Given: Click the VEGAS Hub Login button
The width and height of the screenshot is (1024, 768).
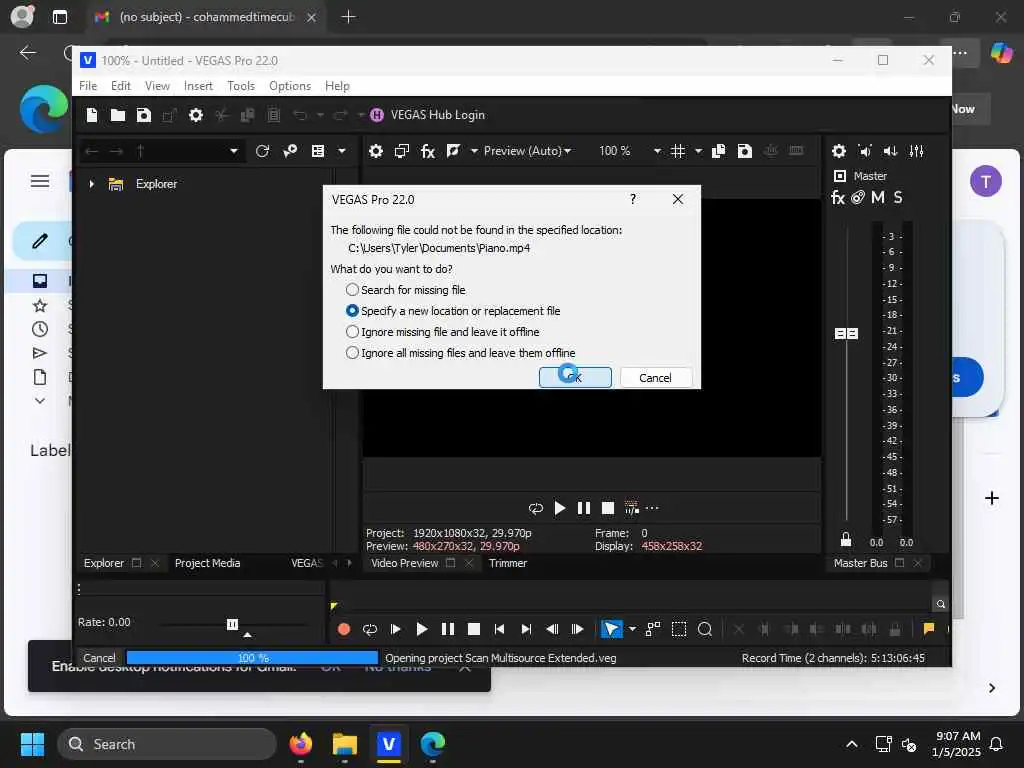Looking at the screenshot, I should pyautogui.click(x=428, y=115).
